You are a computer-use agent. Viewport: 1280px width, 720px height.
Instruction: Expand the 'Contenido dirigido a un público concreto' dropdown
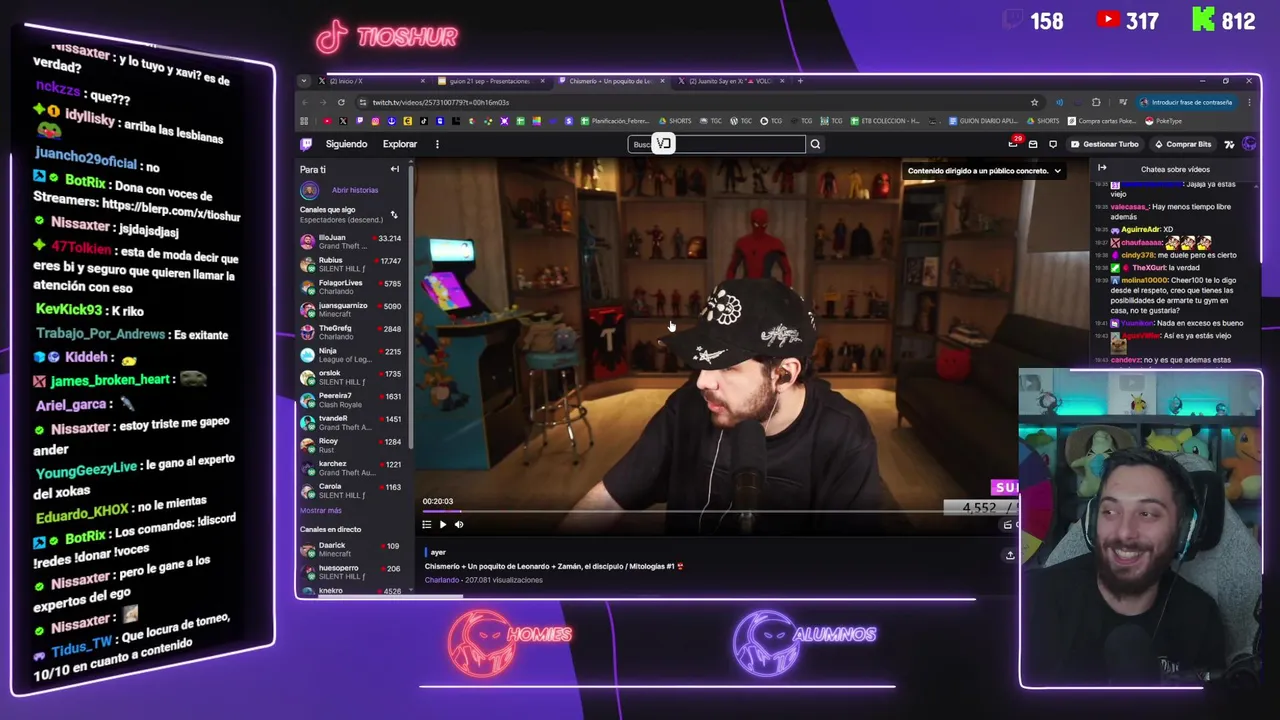click(x=985, y=171)
